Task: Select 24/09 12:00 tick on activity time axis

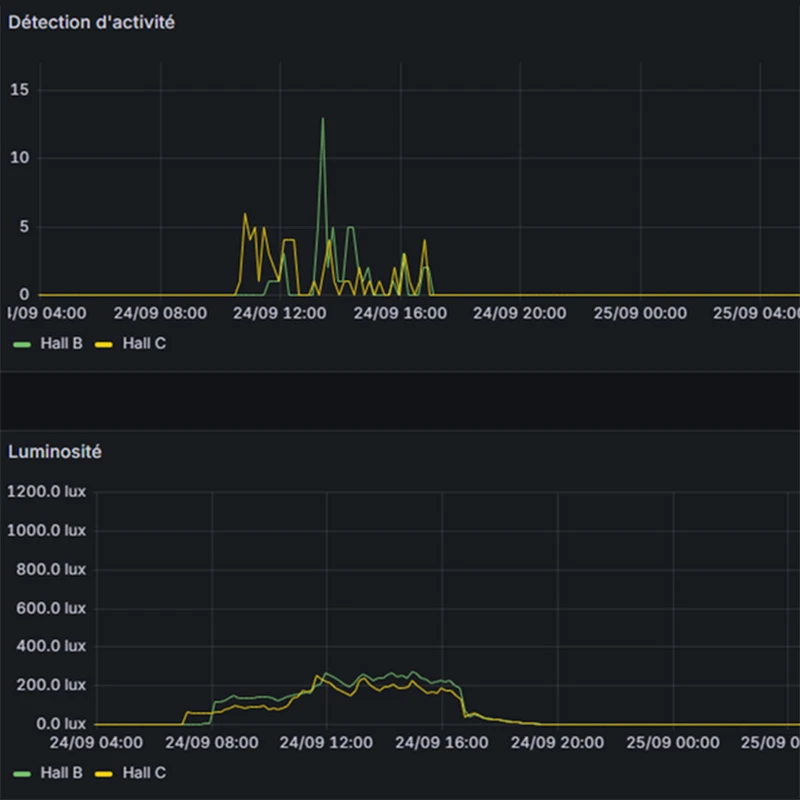Action: pyautogui.click(x=279, y=313)
